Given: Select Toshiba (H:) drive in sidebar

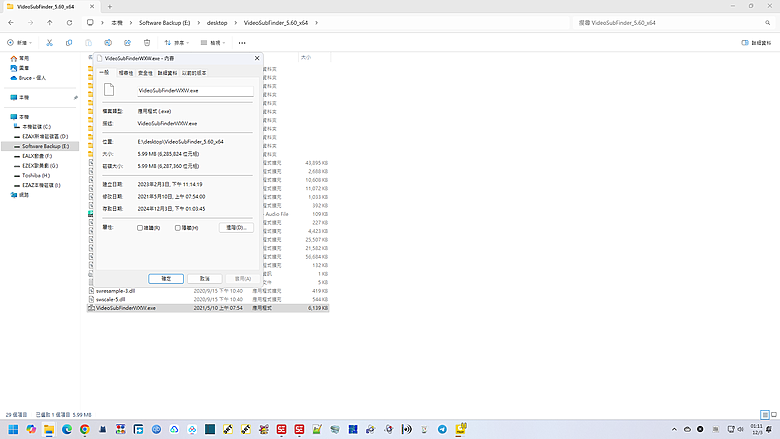Looking at the screenshot, I should (32, 176).
